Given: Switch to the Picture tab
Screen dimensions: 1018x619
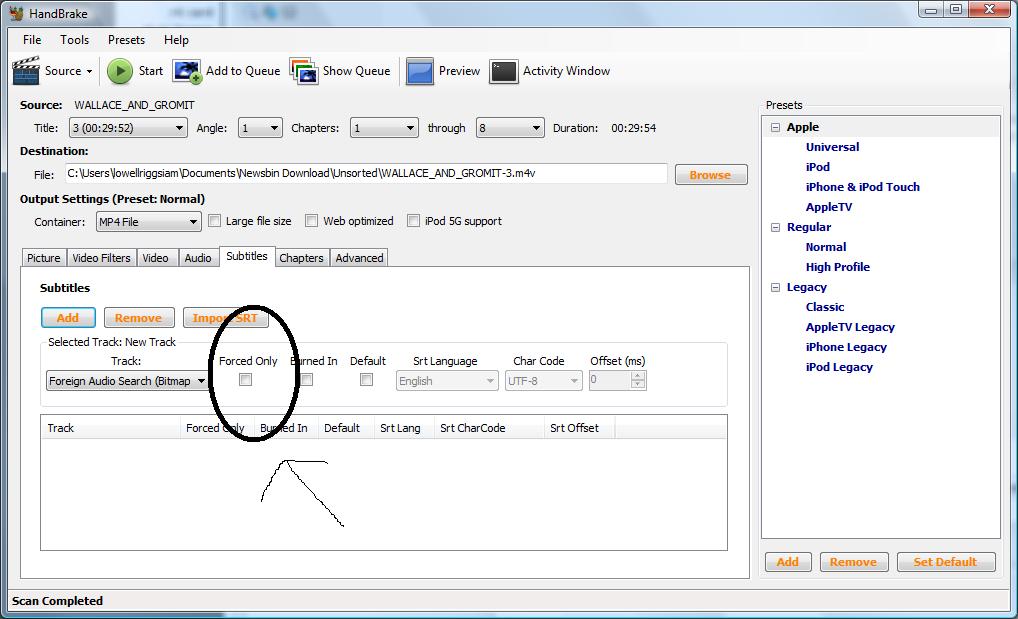Looking at the screenshot, I should point(43,258).
